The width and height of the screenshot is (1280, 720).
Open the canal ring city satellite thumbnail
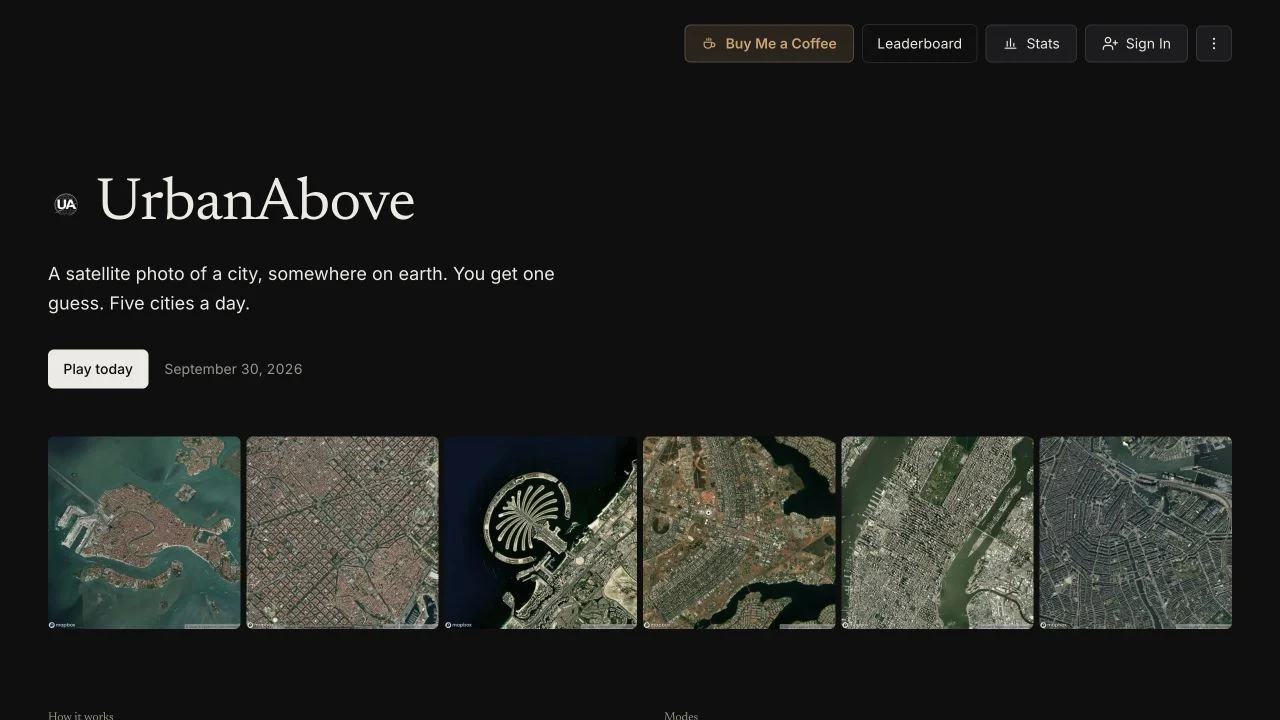(1135, 533)
